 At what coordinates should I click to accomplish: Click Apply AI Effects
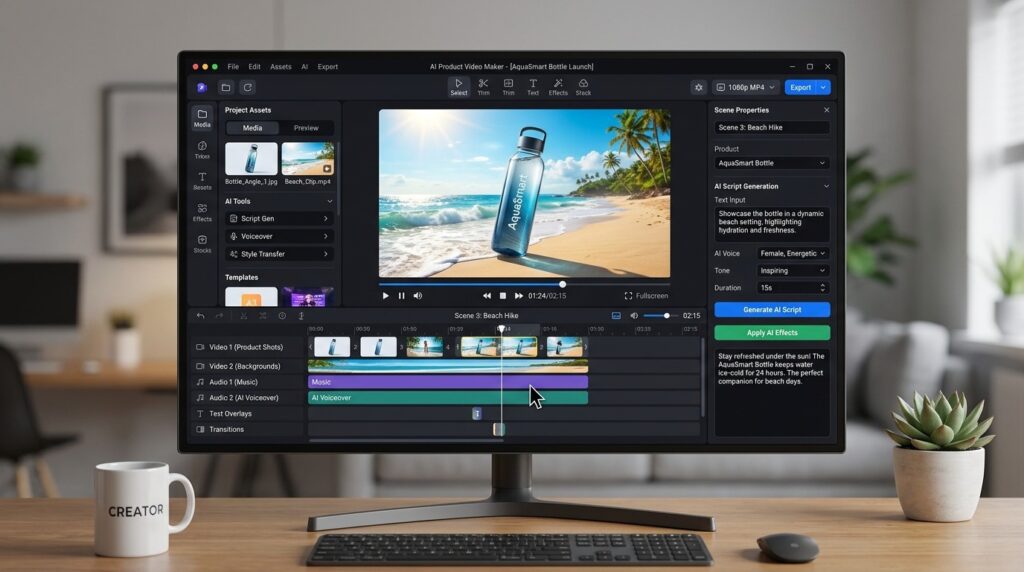(x=772, y=332)
